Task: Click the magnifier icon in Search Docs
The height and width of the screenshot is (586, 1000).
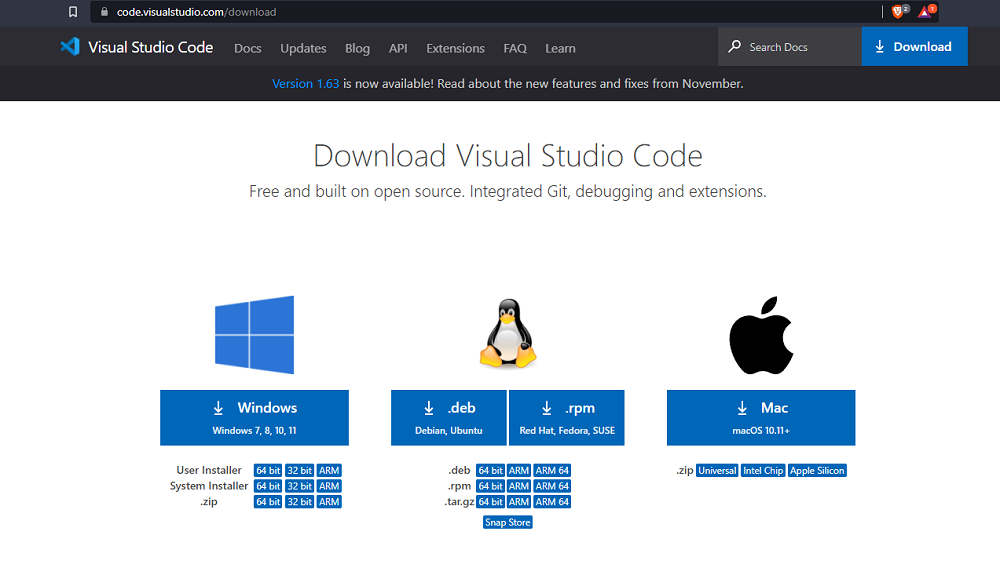Action: 735,47
